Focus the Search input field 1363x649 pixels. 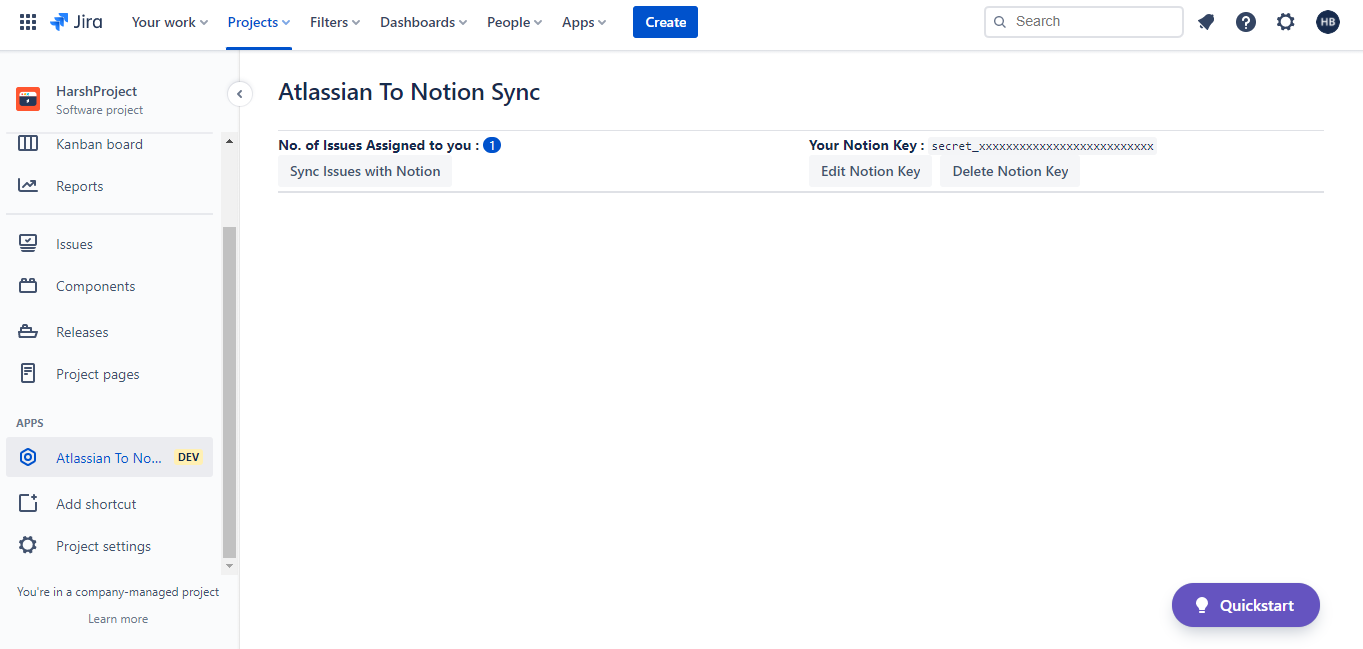pos(1084,22)
